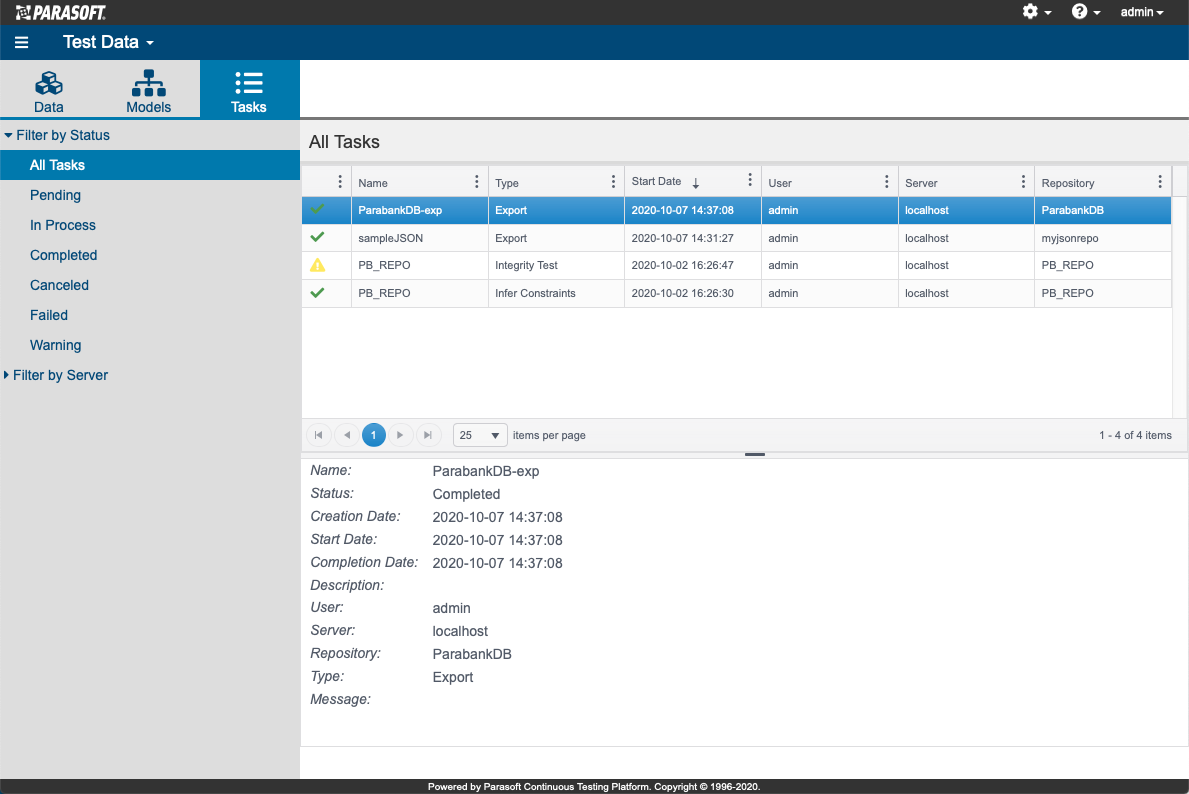Viewport: 1189px width, 794px height.
Task: Click the 1 - 4 of 4 items label
Action: (x=1135, y=435)
